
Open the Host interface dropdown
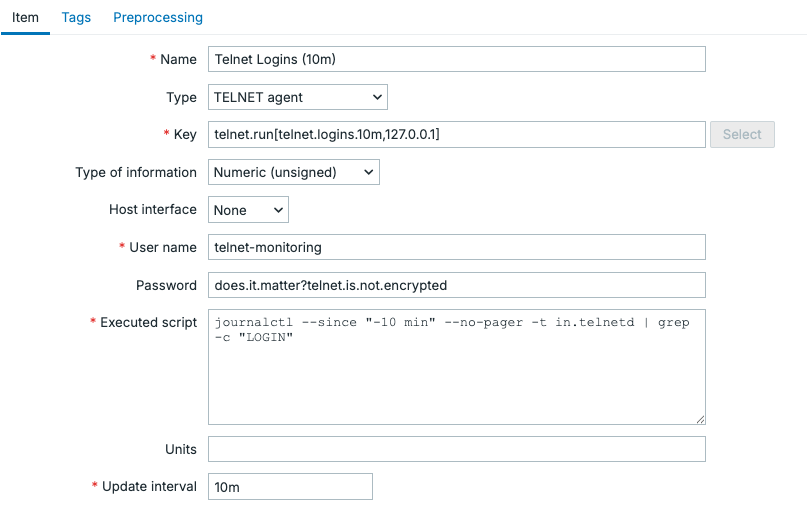point(248,210)
